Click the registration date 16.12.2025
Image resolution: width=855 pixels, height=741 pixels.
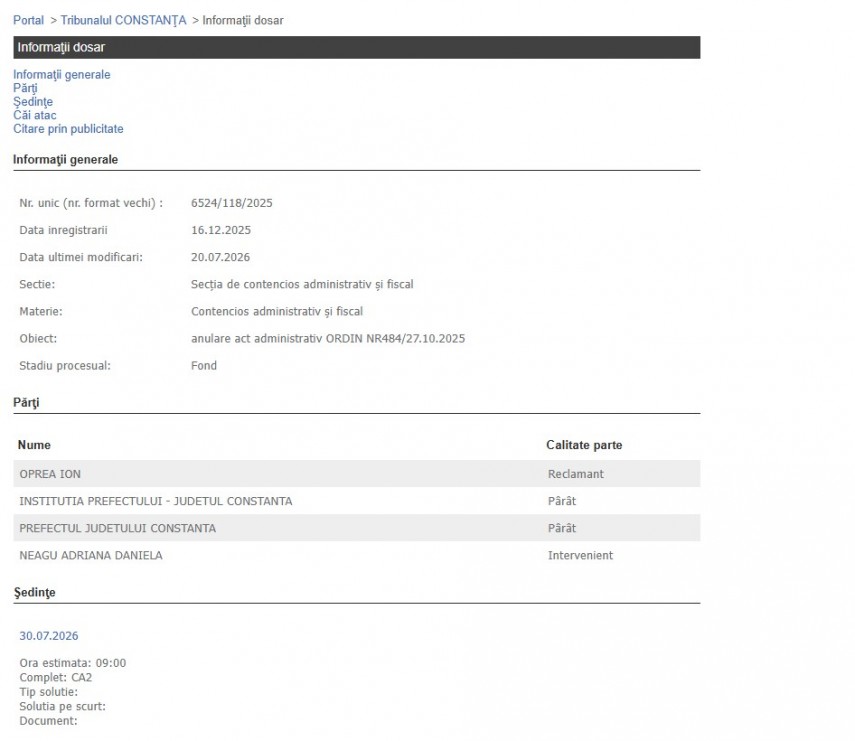tap(221, 230)
